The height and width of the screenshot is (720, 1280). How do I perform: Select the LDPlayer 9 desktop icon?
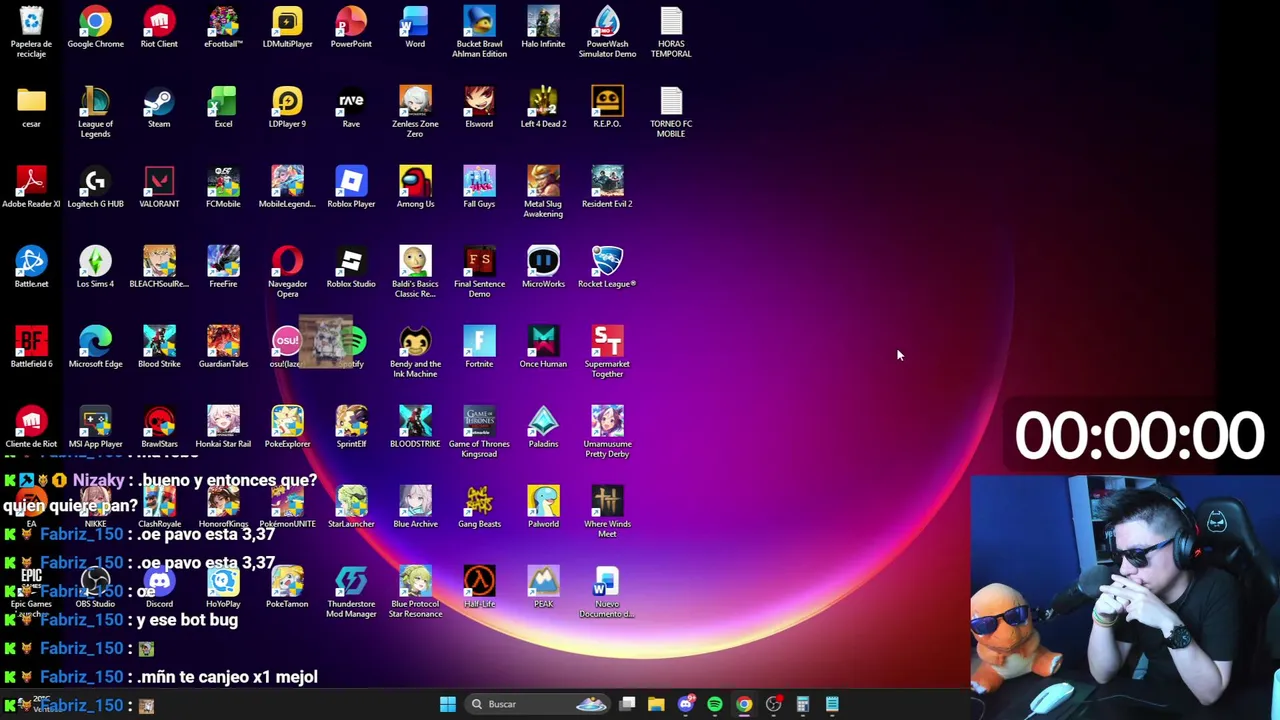click(287, 108)
